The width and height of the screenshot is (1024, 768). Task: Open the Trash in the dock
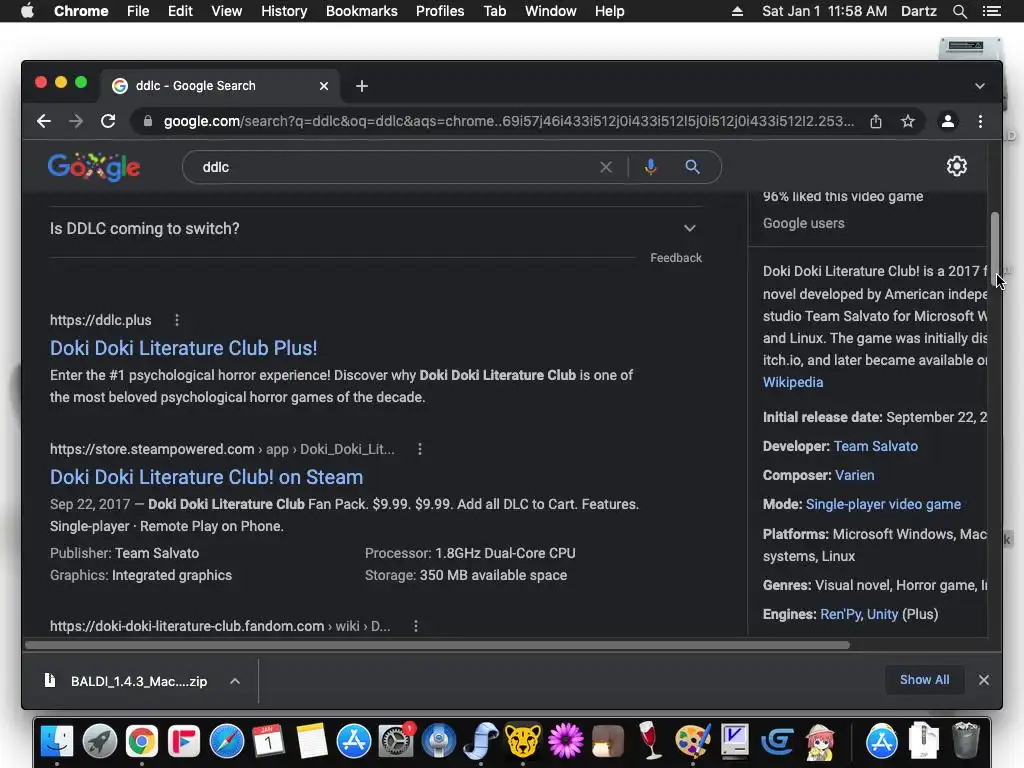click(x=966, y=741)
